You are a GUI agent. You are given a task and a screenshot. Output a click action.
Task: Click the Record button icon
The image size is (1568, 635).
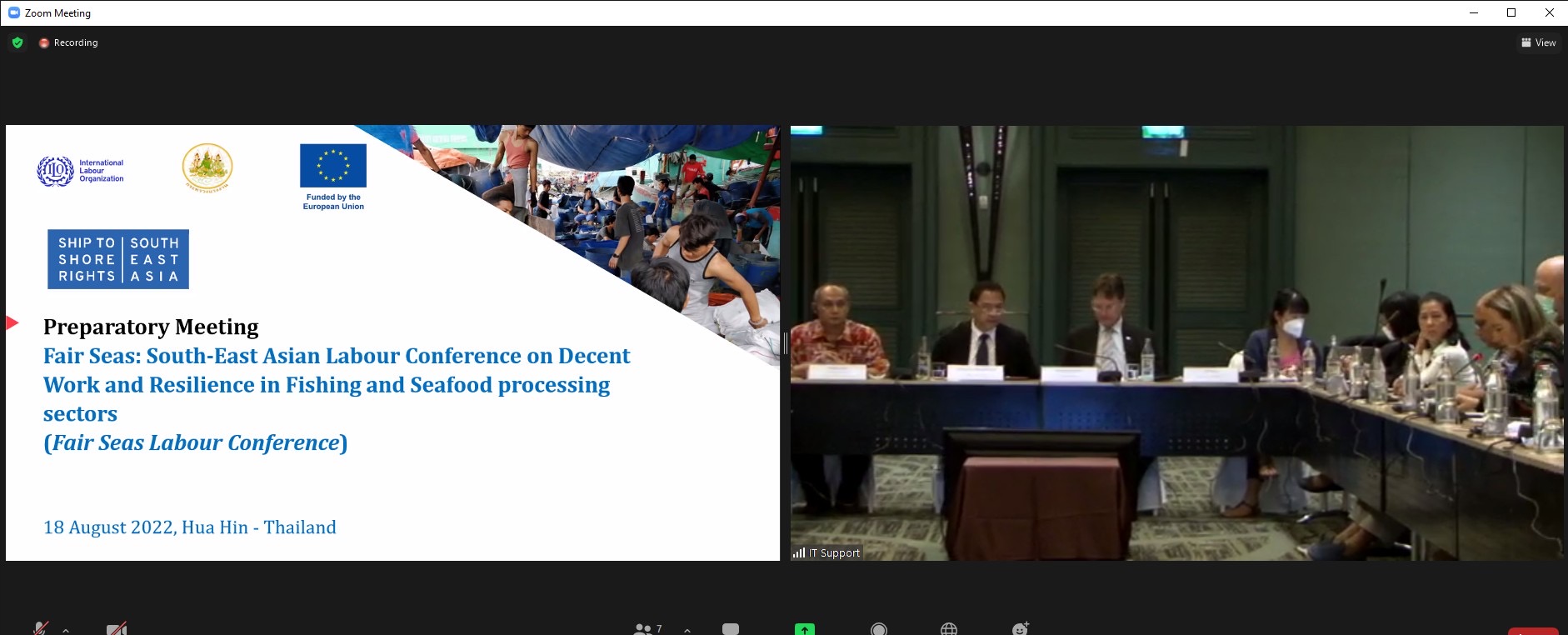pyautogui.click(x=878, y=629)
